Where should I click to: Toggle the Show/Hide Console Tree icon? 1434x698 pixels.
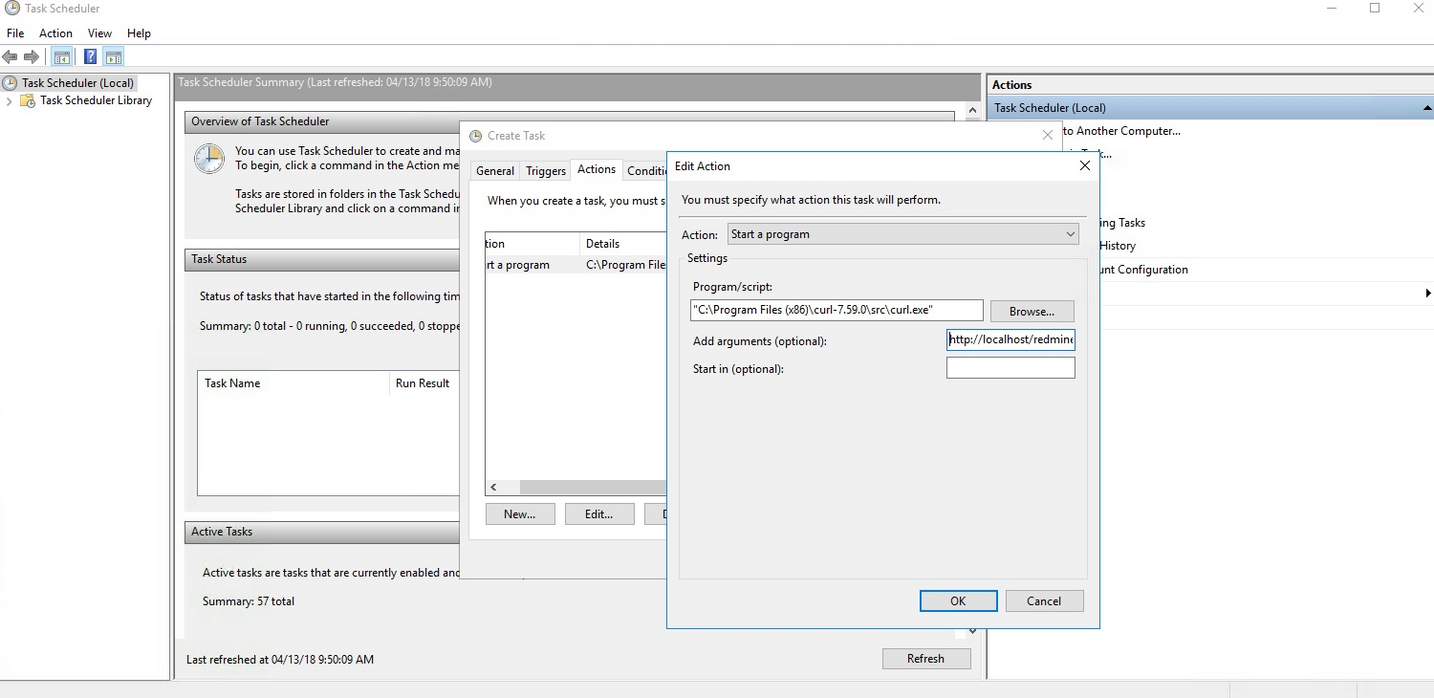[x=62, y=57]
